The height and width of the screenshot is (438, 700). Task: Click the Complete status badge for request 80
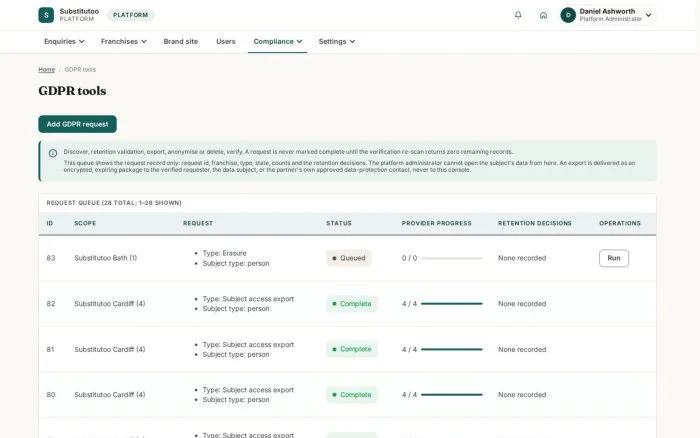(x=352, y=395)
